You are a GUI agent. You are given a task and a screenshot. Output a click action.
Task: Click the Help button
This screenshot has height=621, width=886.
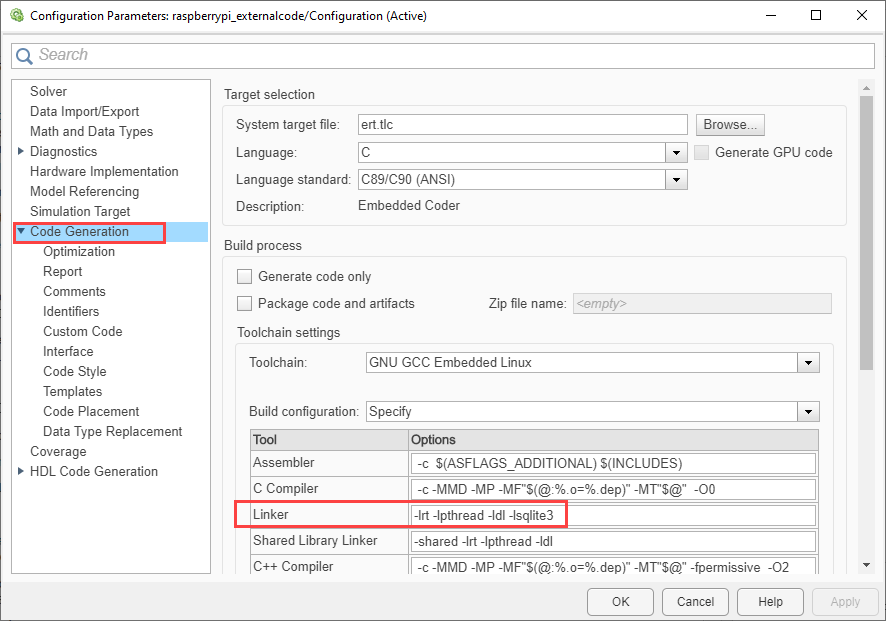click(x=770, y=602)
